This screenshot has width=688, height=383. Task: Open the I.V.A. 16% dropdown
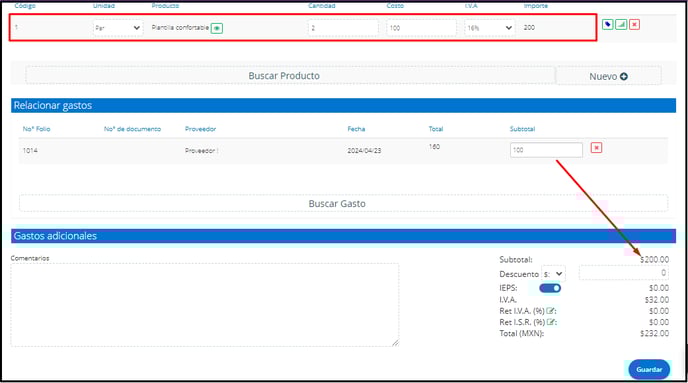(x=489, y=28)
